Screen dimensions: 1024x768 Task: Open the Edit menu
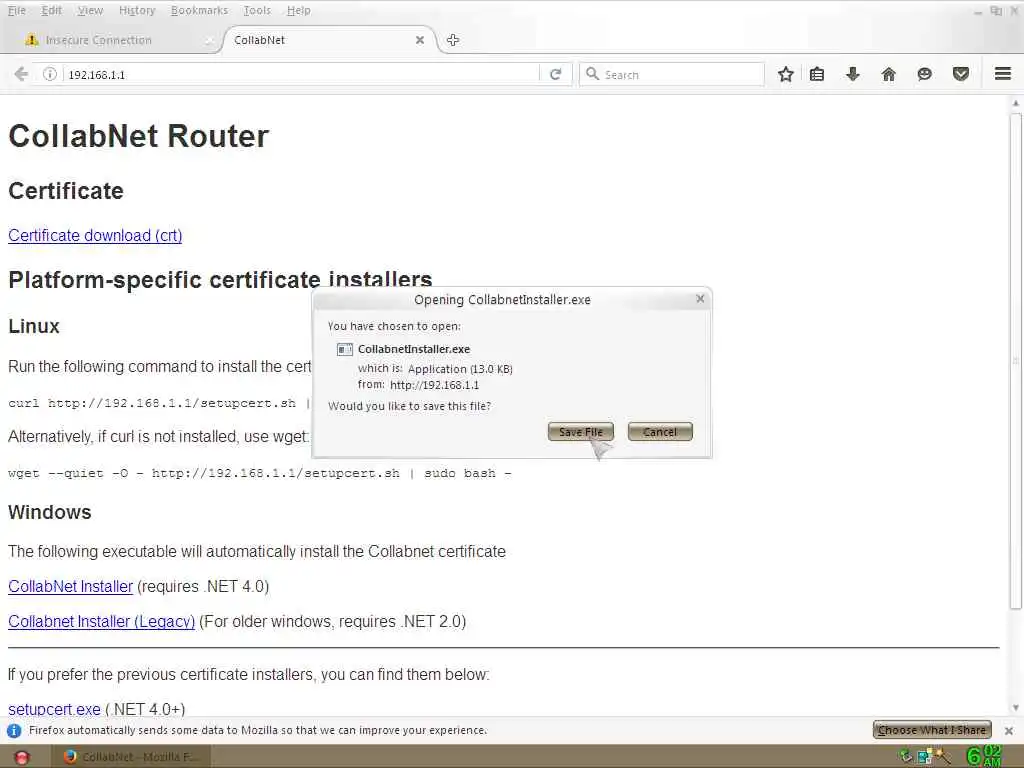pos(52,10)
